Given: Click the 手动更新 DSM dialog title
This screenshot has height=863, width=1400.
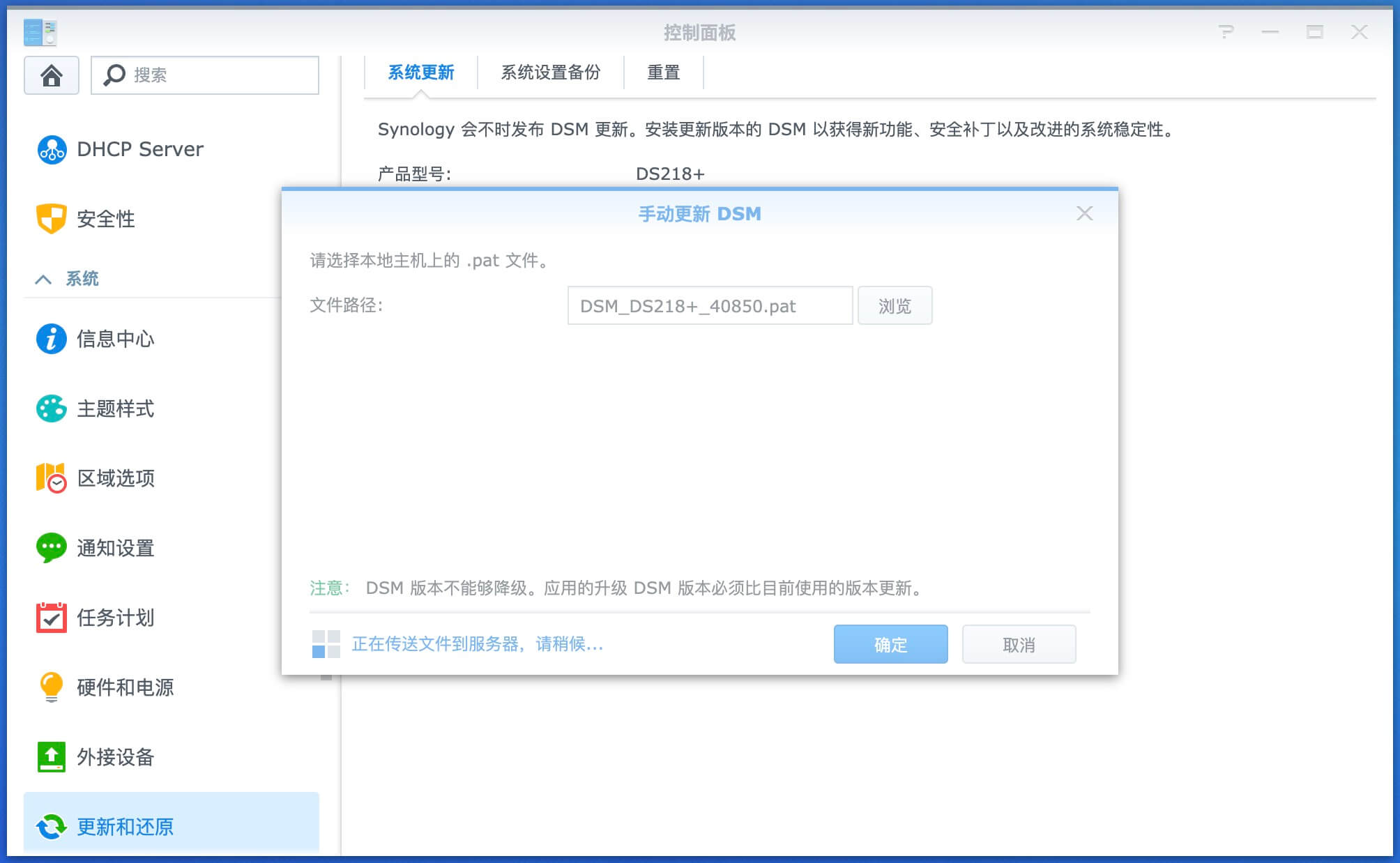Looking at the screenshot, I should (700, 214).
